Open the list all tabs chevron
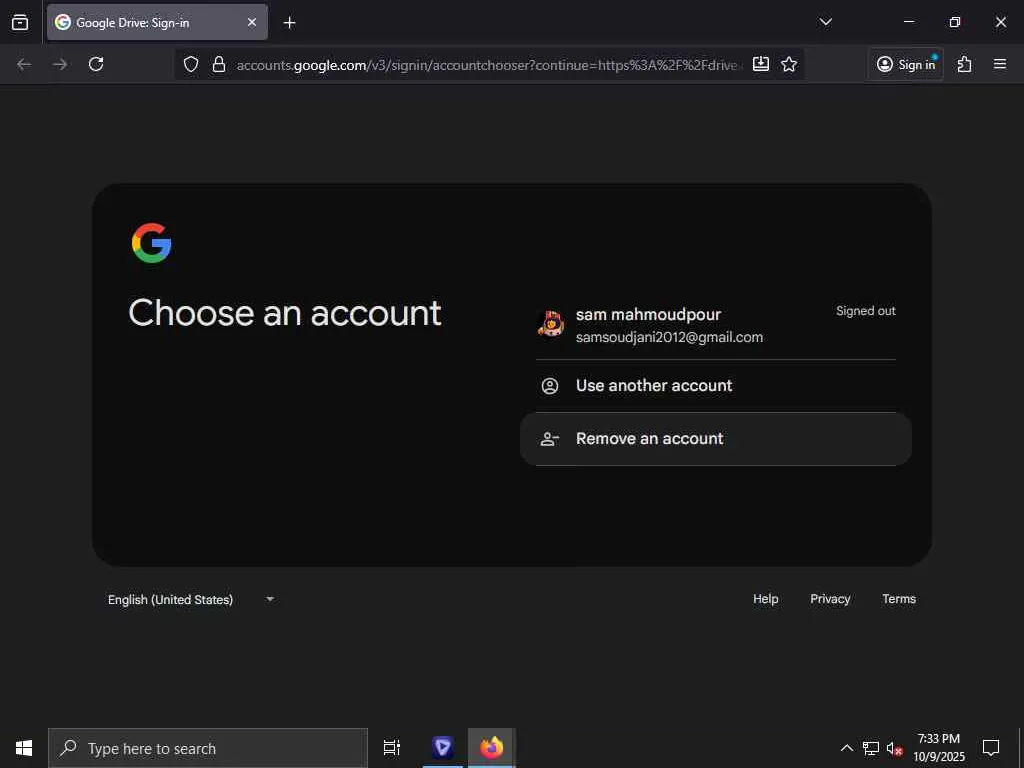The height and width of the screenshot is (768, 1024). click(825, 22)
